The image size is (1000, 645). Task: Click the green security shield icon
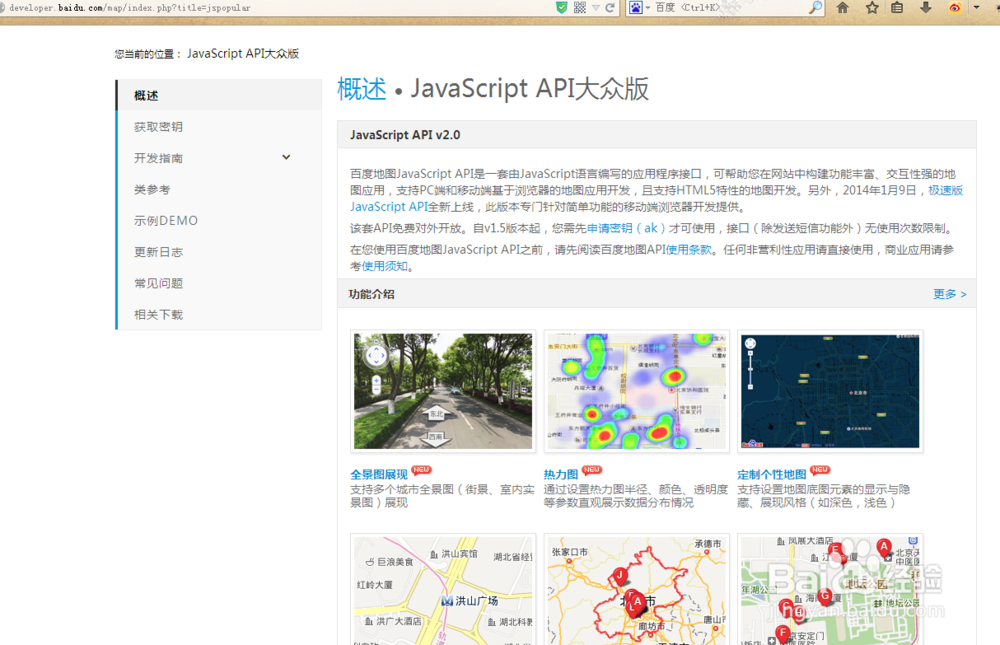pyautogui.click(x=561, y=8)
